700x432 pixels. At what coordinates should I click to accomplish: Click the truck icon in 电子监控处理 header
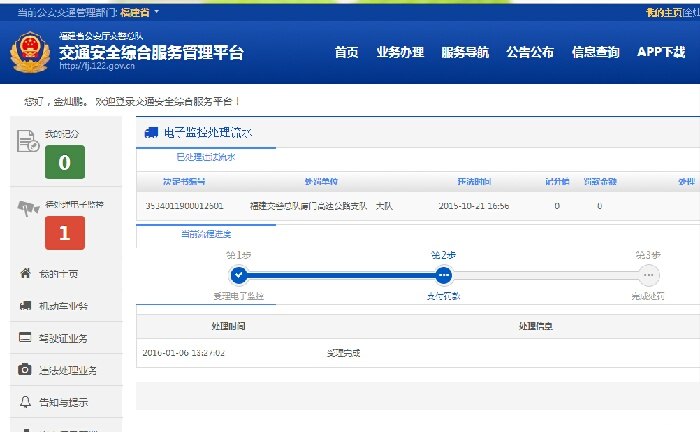coord(151,131)
